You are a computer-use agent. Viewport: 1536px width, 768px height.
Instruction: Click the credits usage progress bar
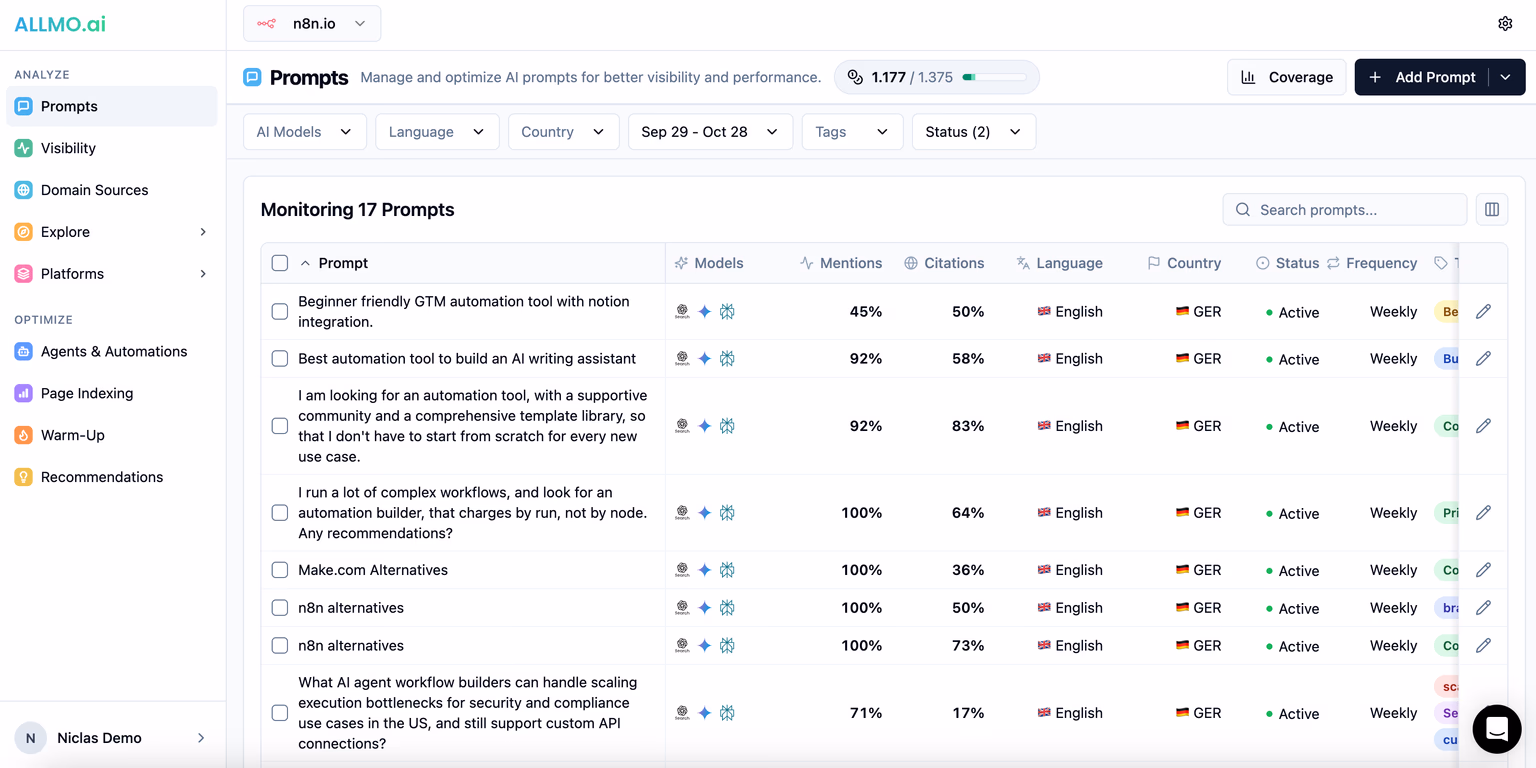(x=994, y=77)
